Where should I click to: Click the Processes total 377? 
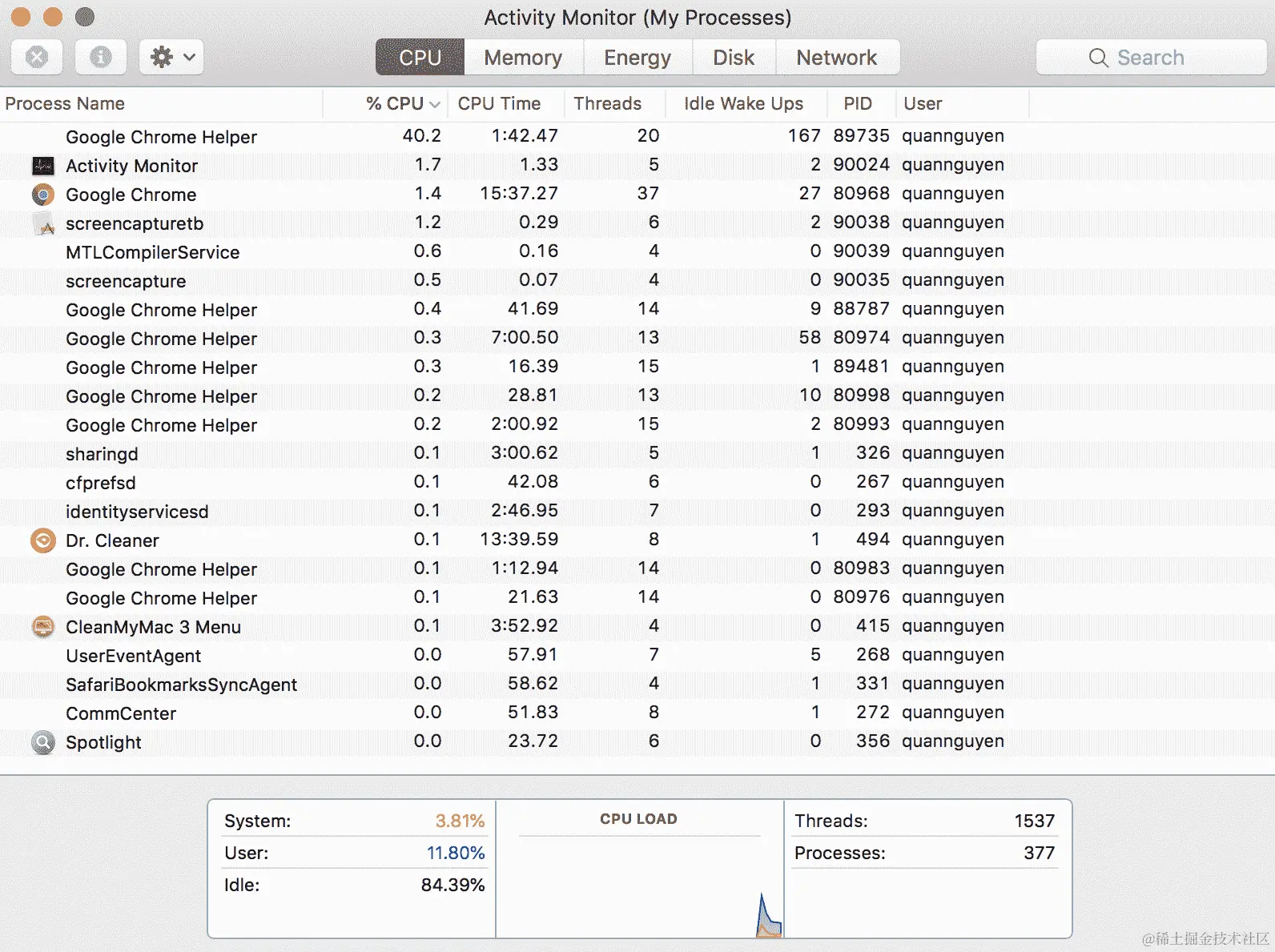(1039, 853)
